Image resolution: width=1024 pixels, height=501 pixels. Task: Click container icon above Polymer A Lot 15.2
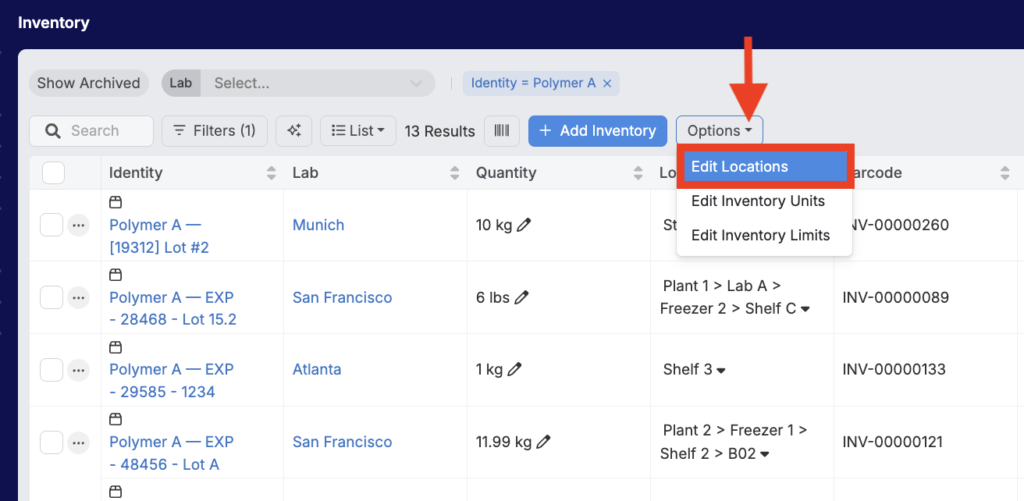[116, 274]
